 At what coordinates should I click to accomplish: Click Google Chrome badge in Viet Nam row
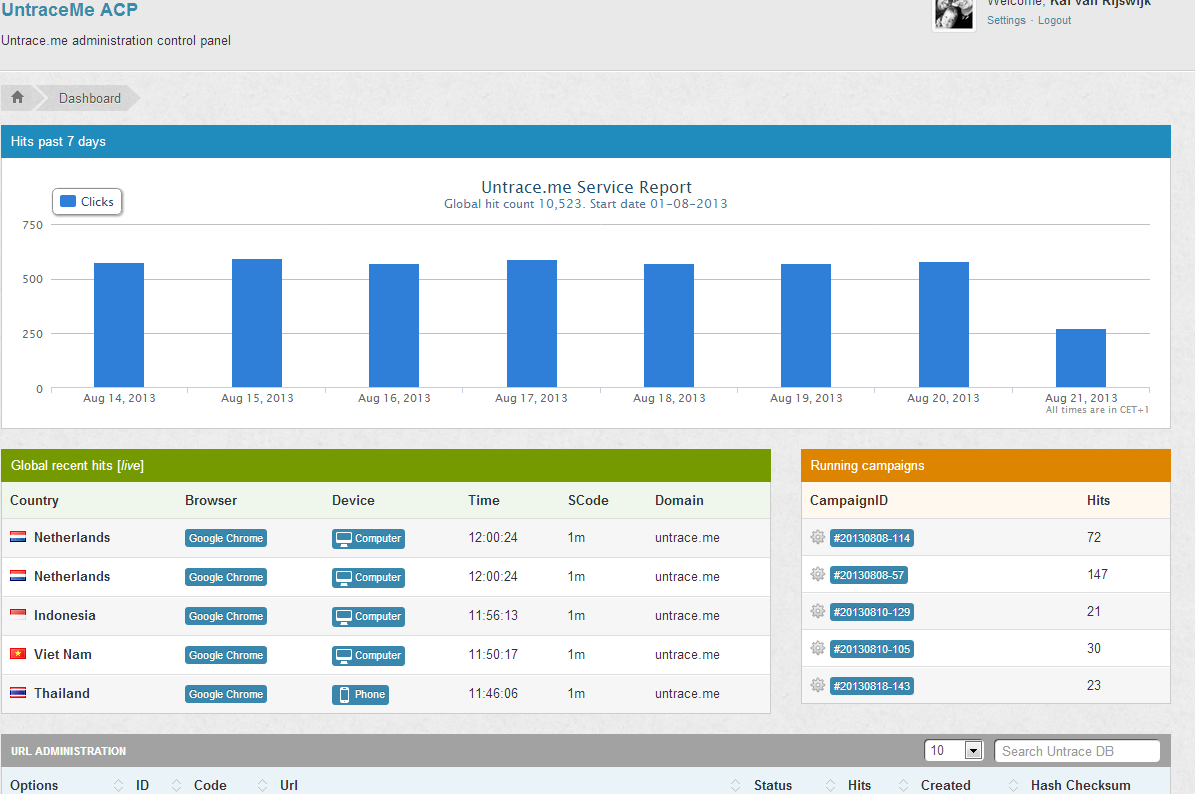(x=226, y=655)
